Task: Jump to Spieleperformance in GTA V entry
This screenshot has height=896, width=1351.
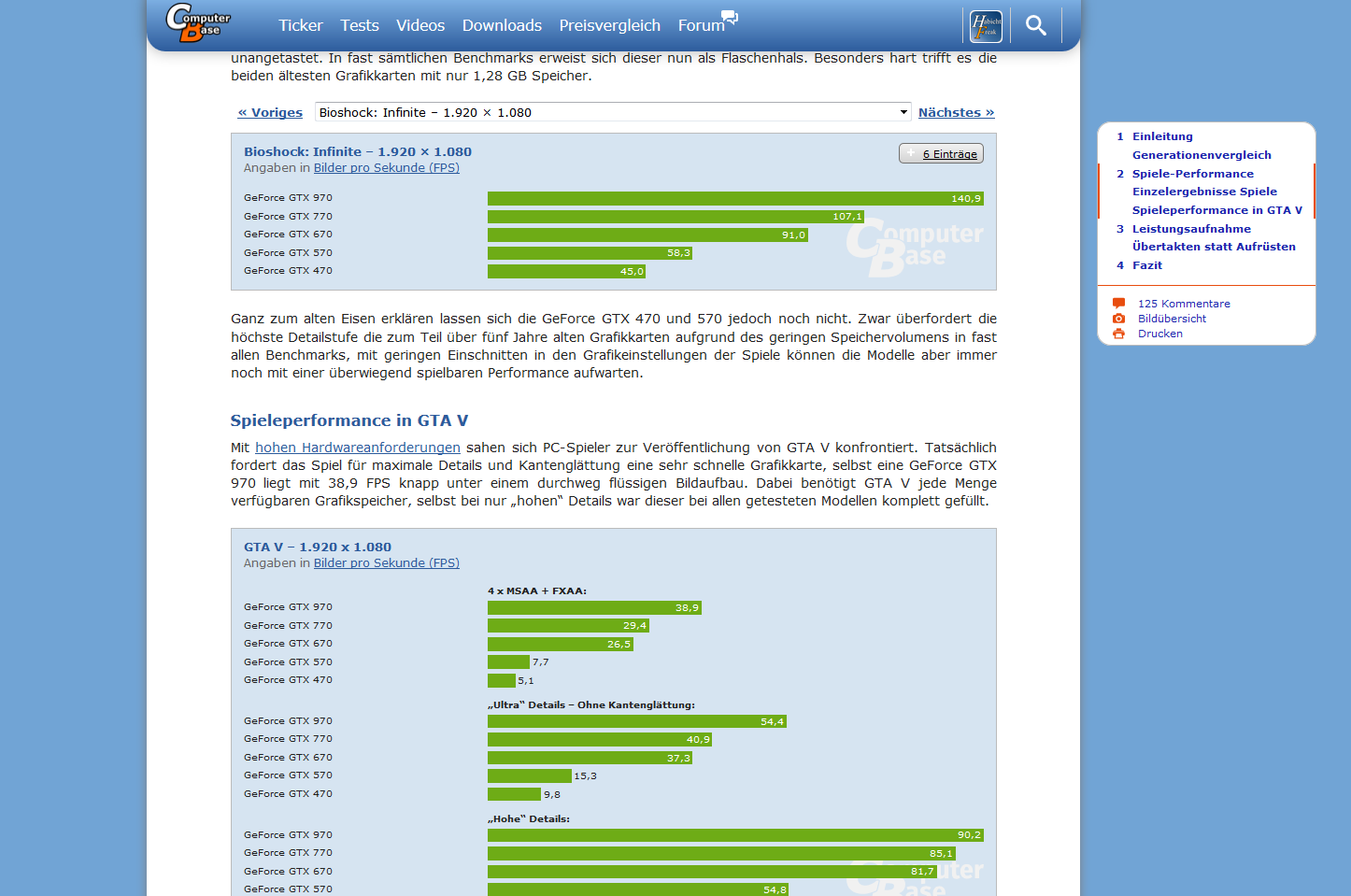Action: 1217,210
